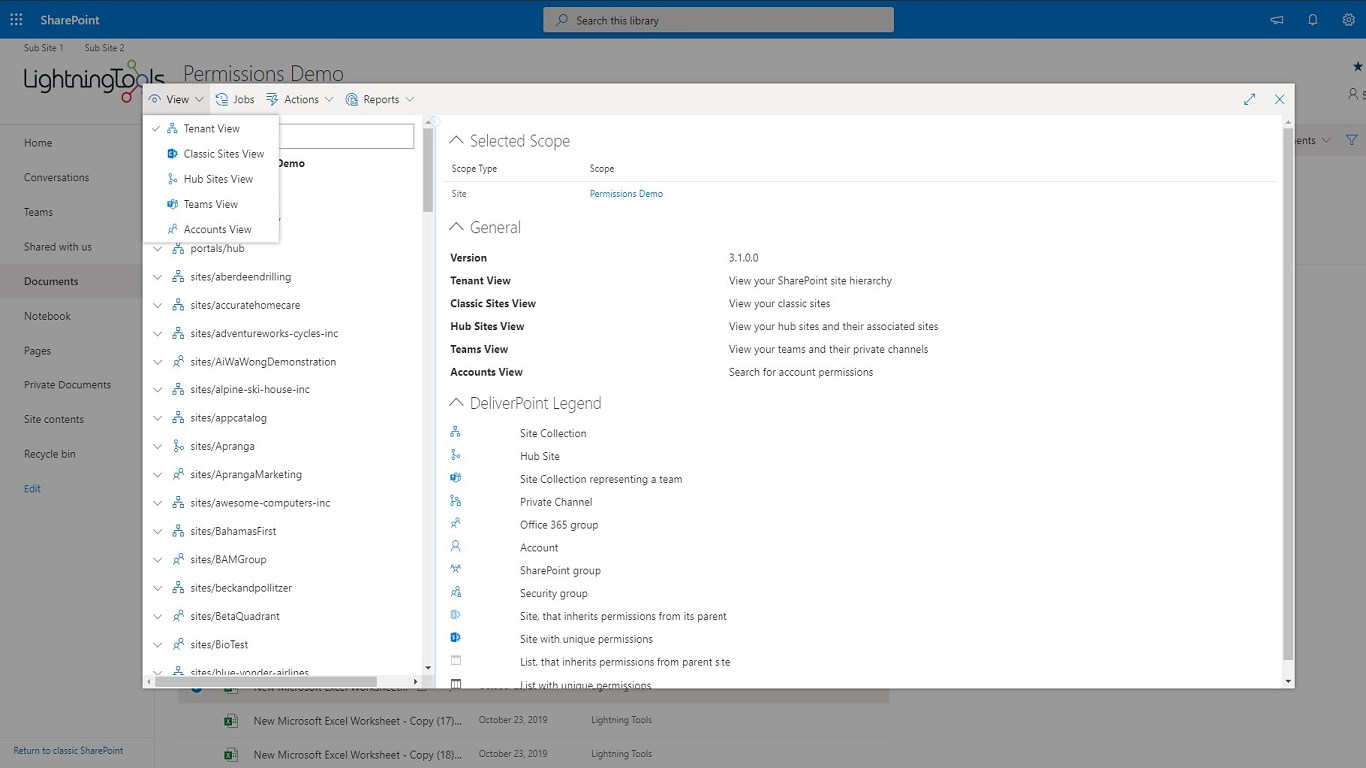Click the site tree's horizontal scrollbar
This screenshot has width=1366, height=768.
pos(267,681)
